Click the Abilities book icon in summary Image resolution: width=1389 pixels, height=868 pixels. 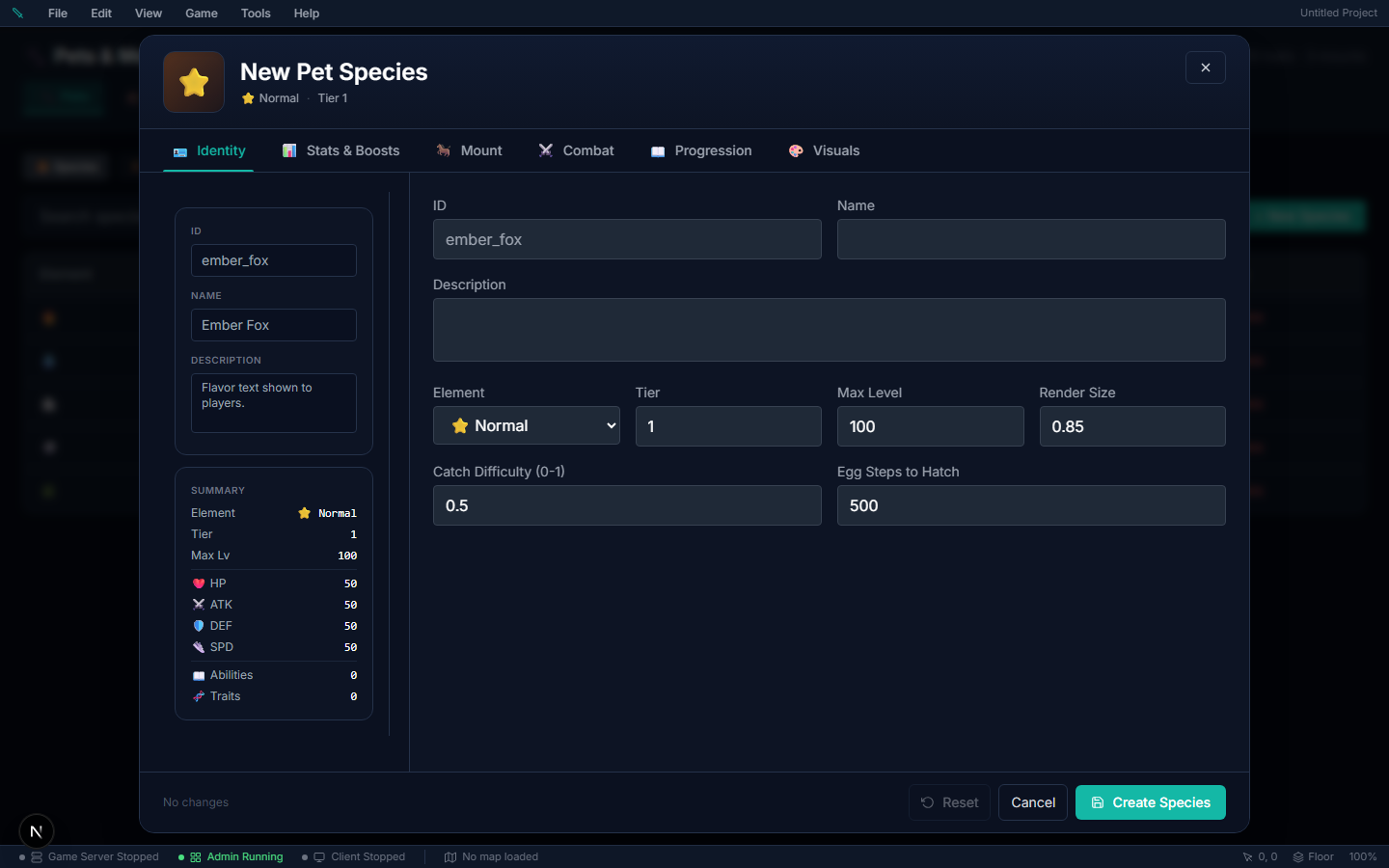pos(199,675)
